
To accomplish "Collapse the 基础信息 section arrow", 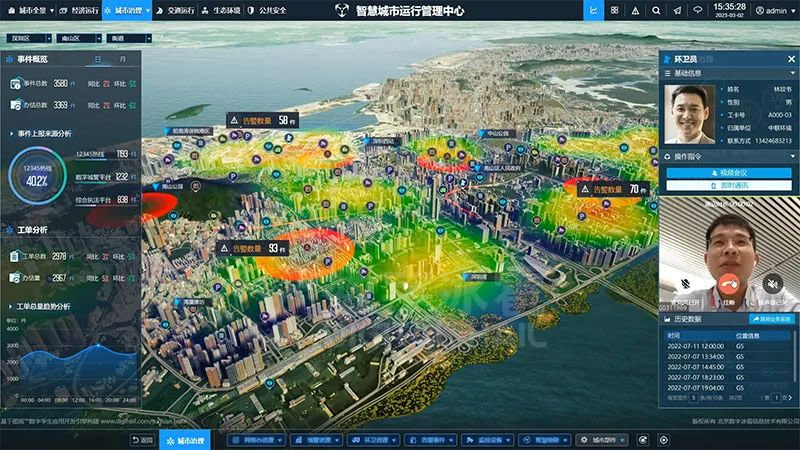I will (x=792, y=73).
